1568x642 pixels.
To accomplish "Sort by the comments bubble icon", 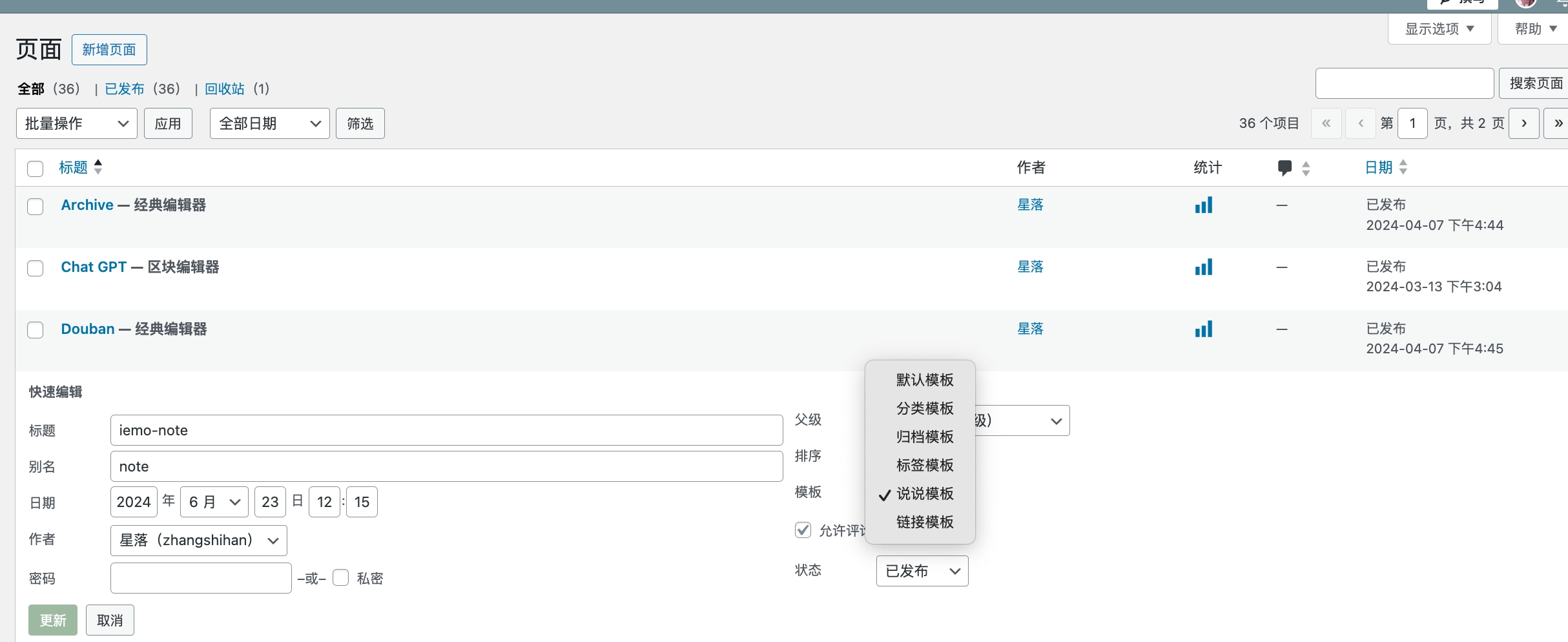I will click(1285, 168).
